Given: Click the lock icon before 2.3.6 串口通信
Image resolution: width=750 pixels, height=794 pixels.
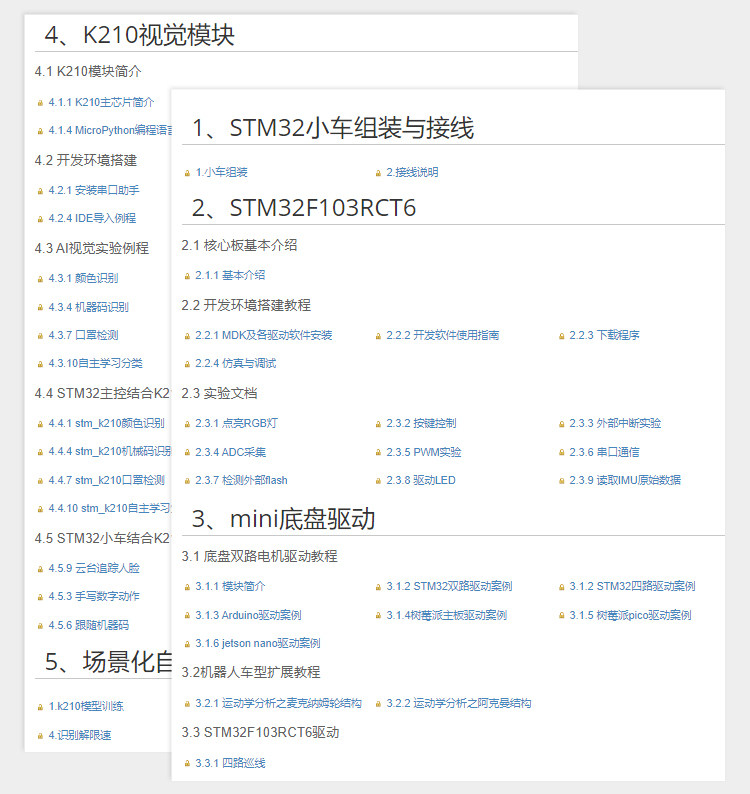Looking at the screenshot, I should (561, 453).
